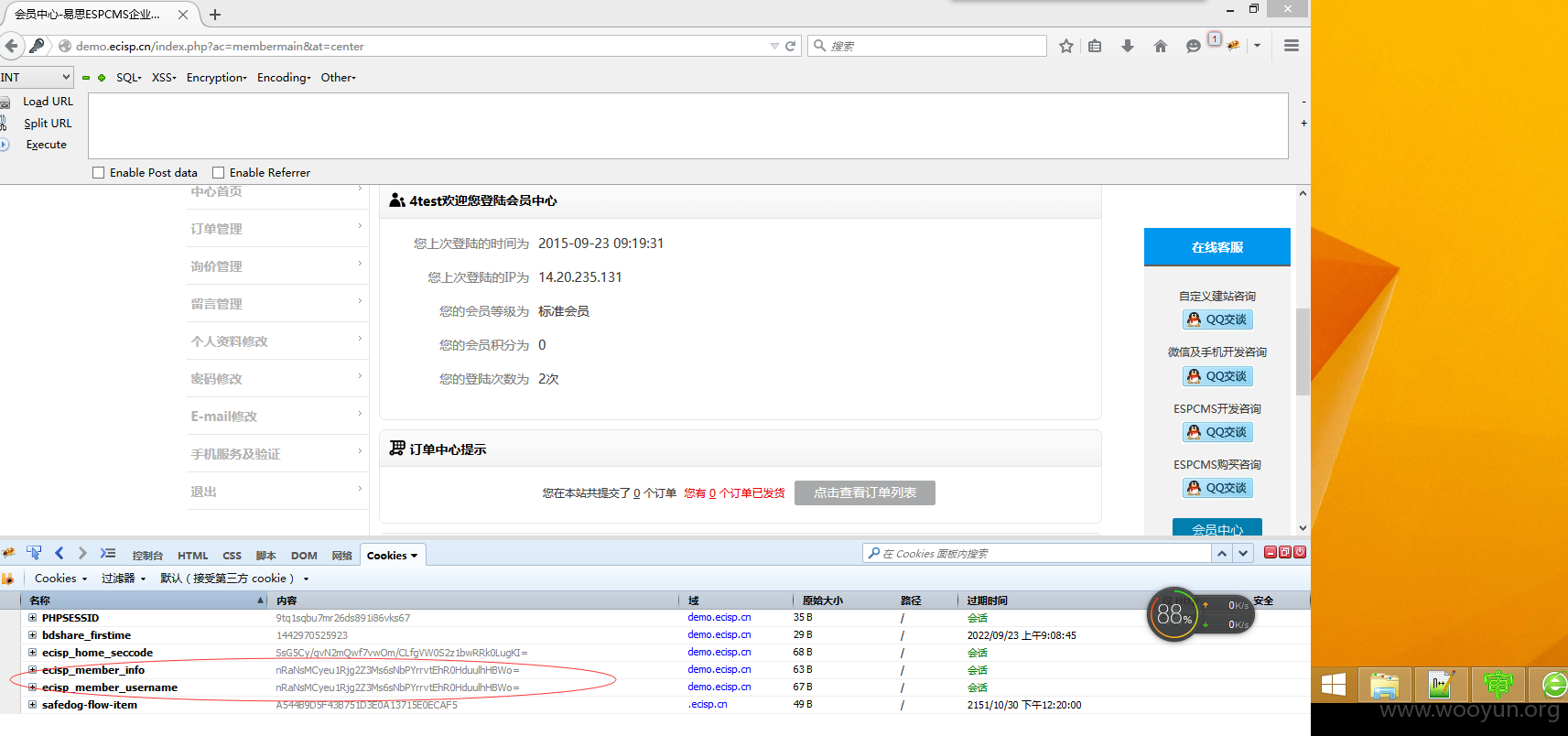
Task: Open the downloads arrow icon
Action: click(x=1128, y=46)
